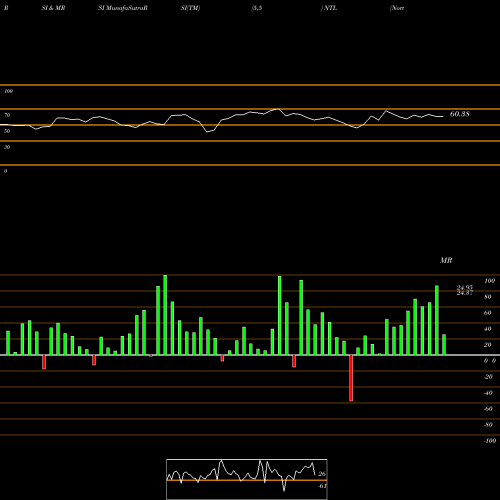The width and height of the screenshot is (500, 500).
Task: Click the 'SI(TM)' header label
Action: tap(190, 8)
